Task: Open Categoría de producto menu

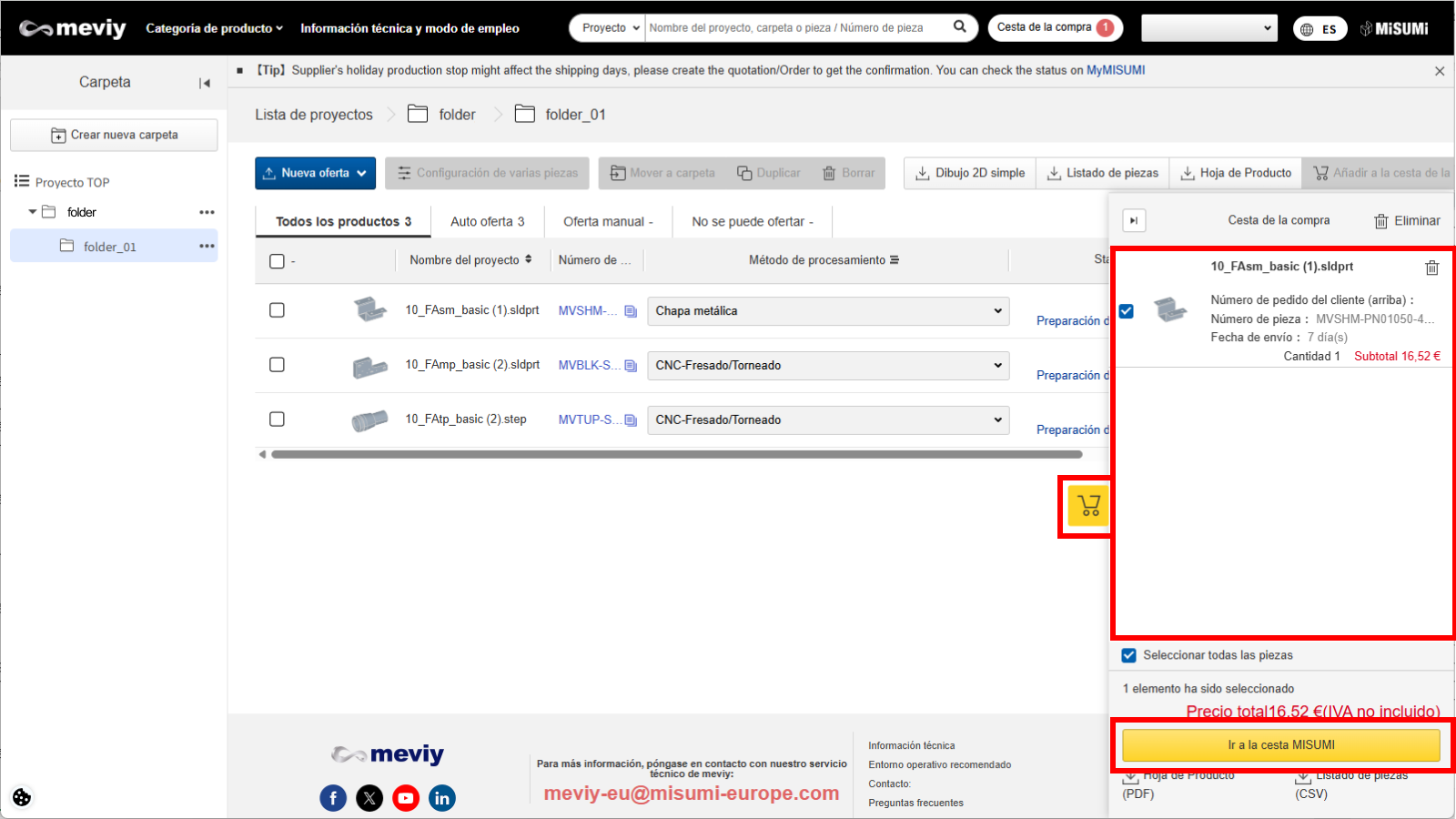Action: [x=214, y=28]
